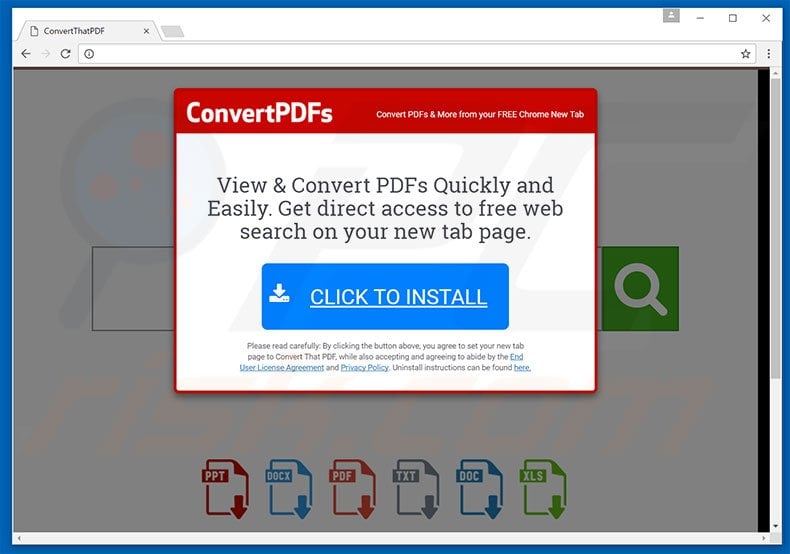Select the XLS file format icon
Viewport: 790px width, 554px height.
(543, 489)
